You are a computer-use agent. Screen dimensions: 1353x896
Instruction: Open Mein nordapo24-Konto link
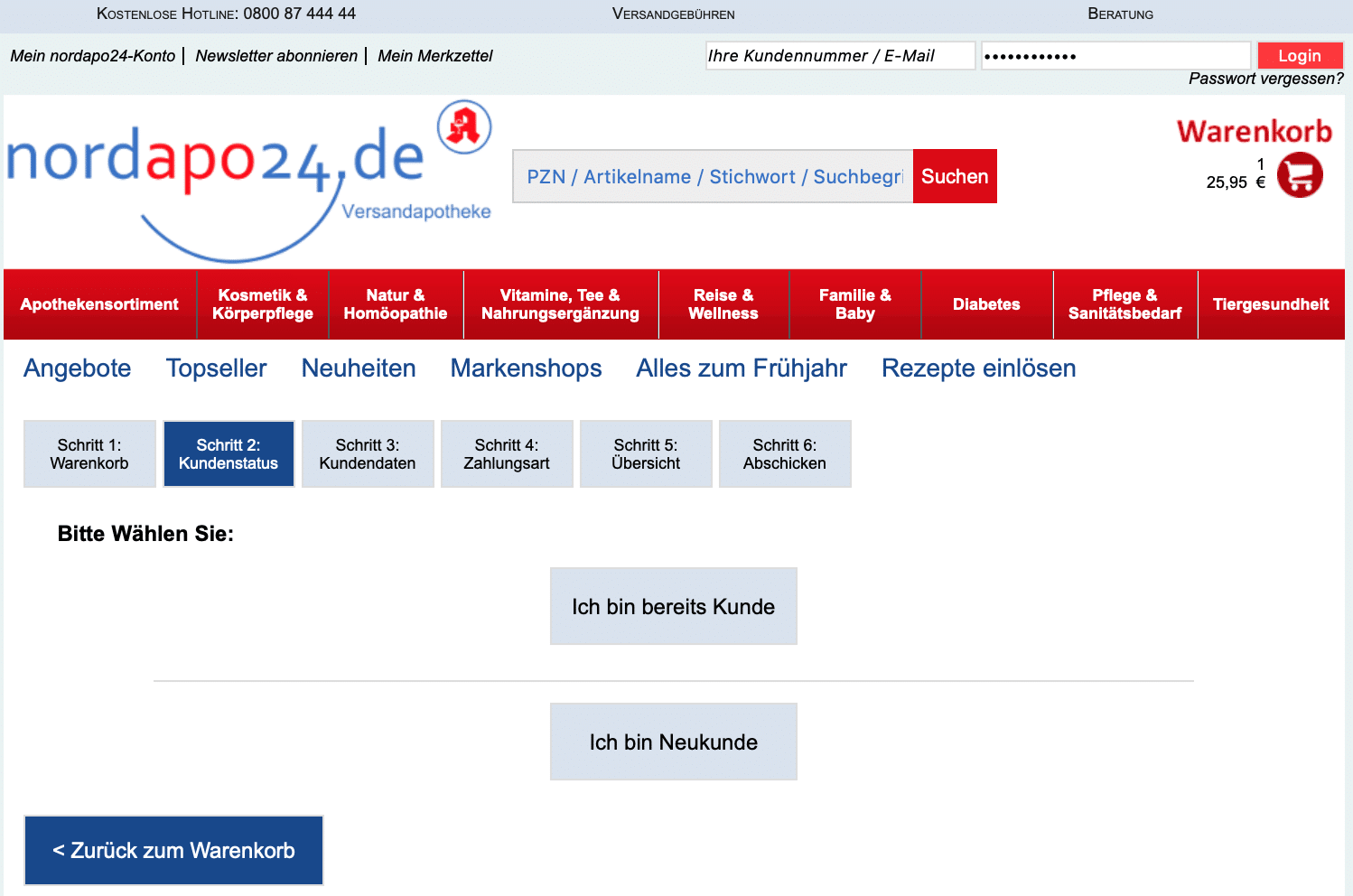pyautogui.click(x=93, y=56)
